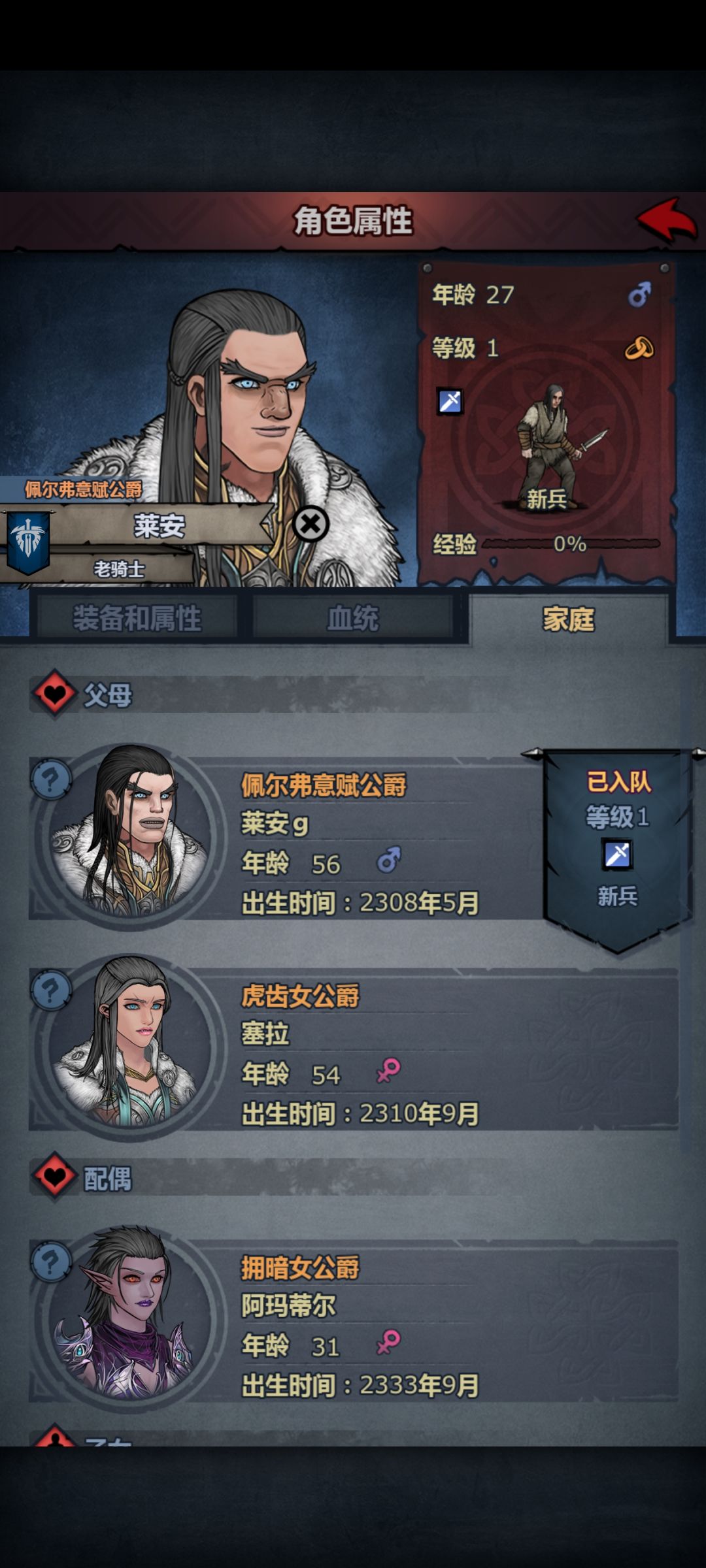706x1568 pixels.
Task: Select the 家庭 tab
Action: tap(569, 618)
